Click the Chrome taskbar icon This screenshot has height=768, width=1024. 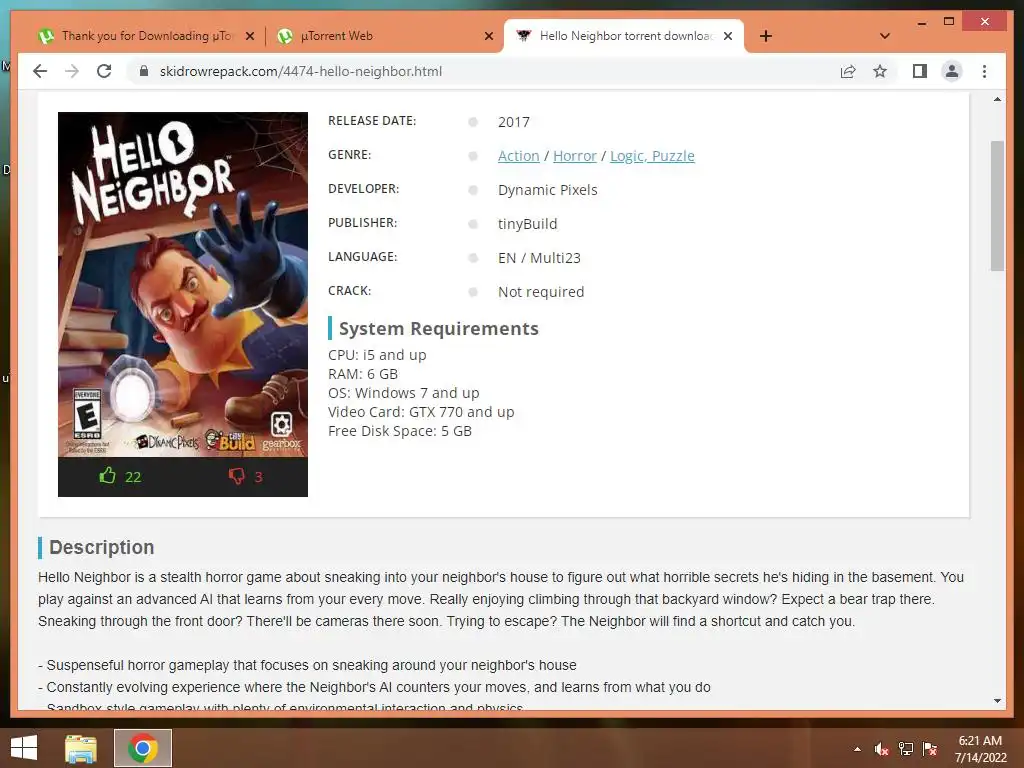click(x=142, y=748)
